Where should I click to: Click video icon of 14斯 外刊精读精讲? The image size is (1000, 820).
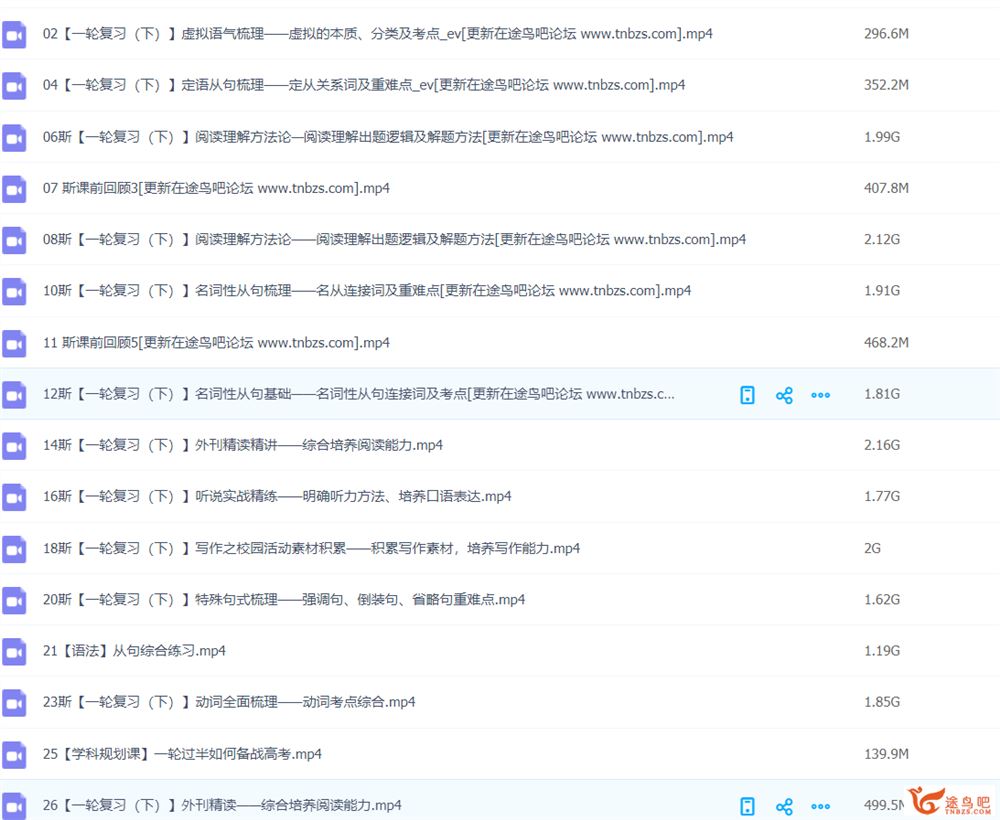coord(14,446)
